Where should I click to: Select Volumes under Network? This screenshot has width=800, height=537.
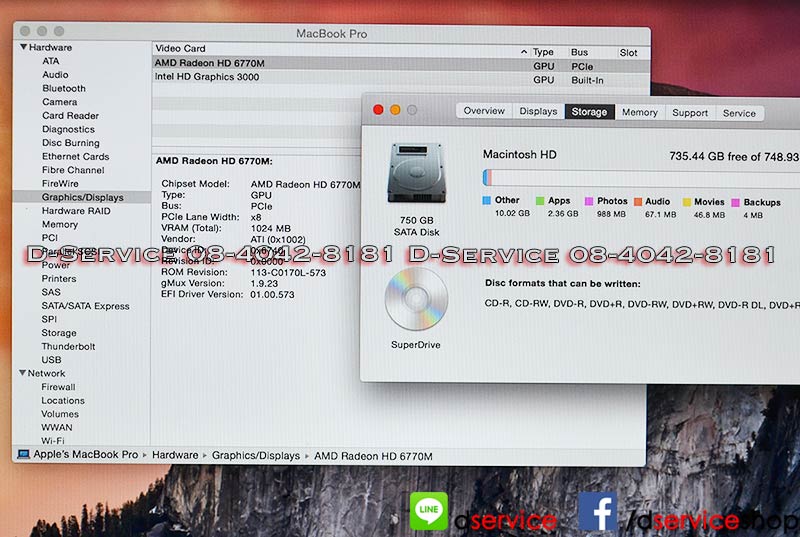coord(60,414)
